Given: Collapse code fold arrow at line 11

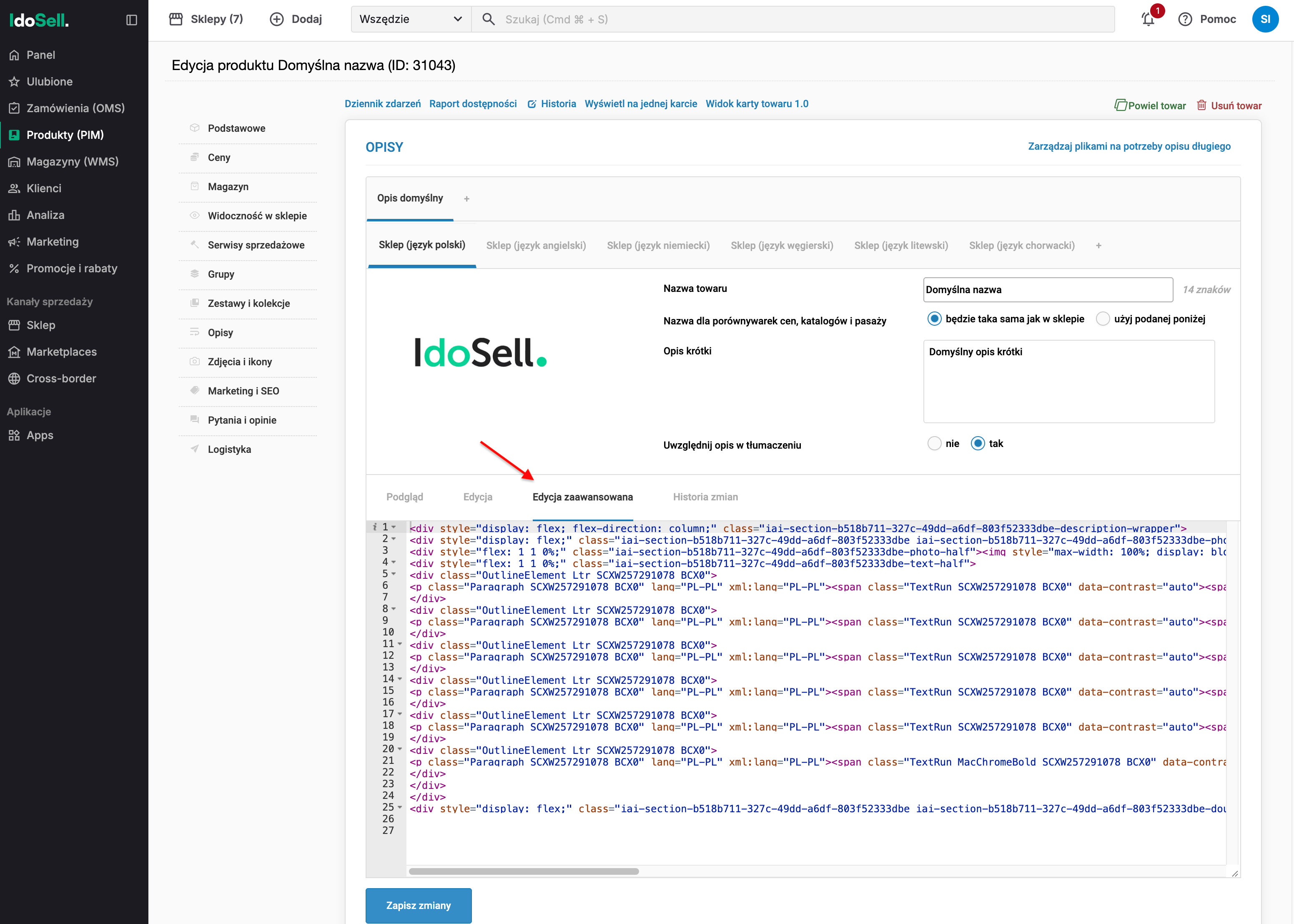Looking at the screenshot, I should point(400,644).
